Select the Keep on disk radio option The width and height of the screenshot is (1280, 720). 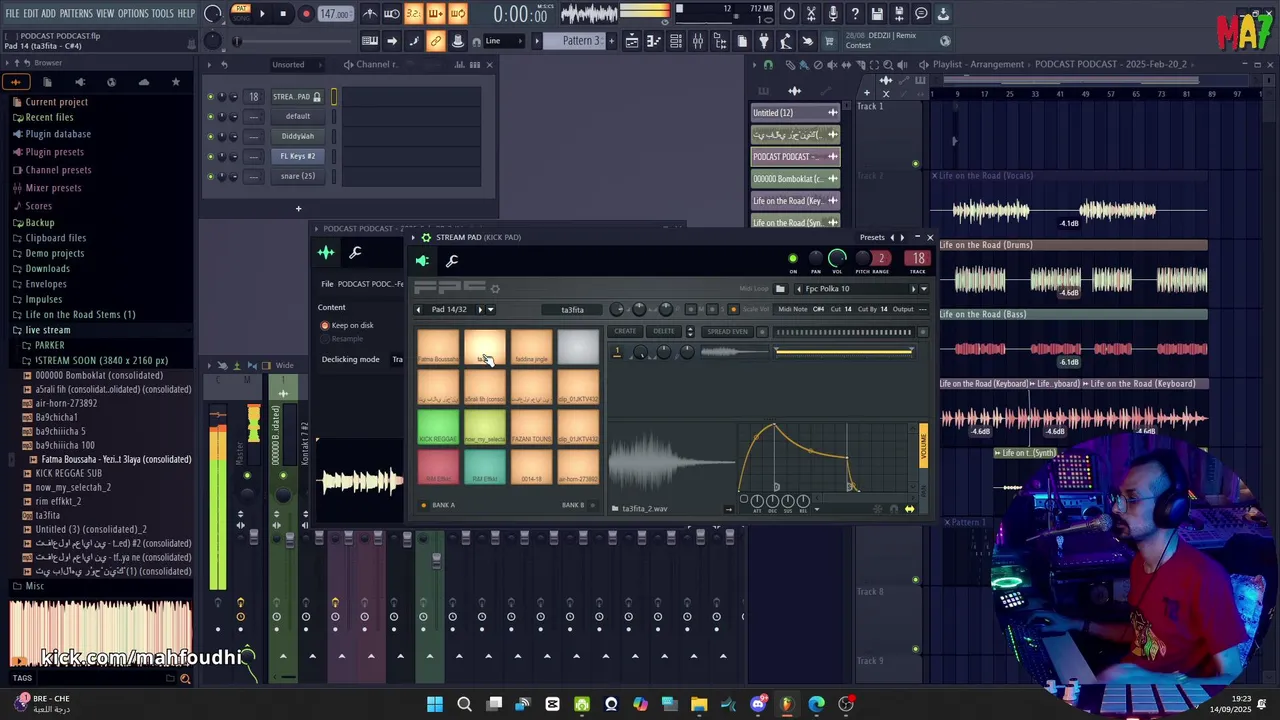325,325
